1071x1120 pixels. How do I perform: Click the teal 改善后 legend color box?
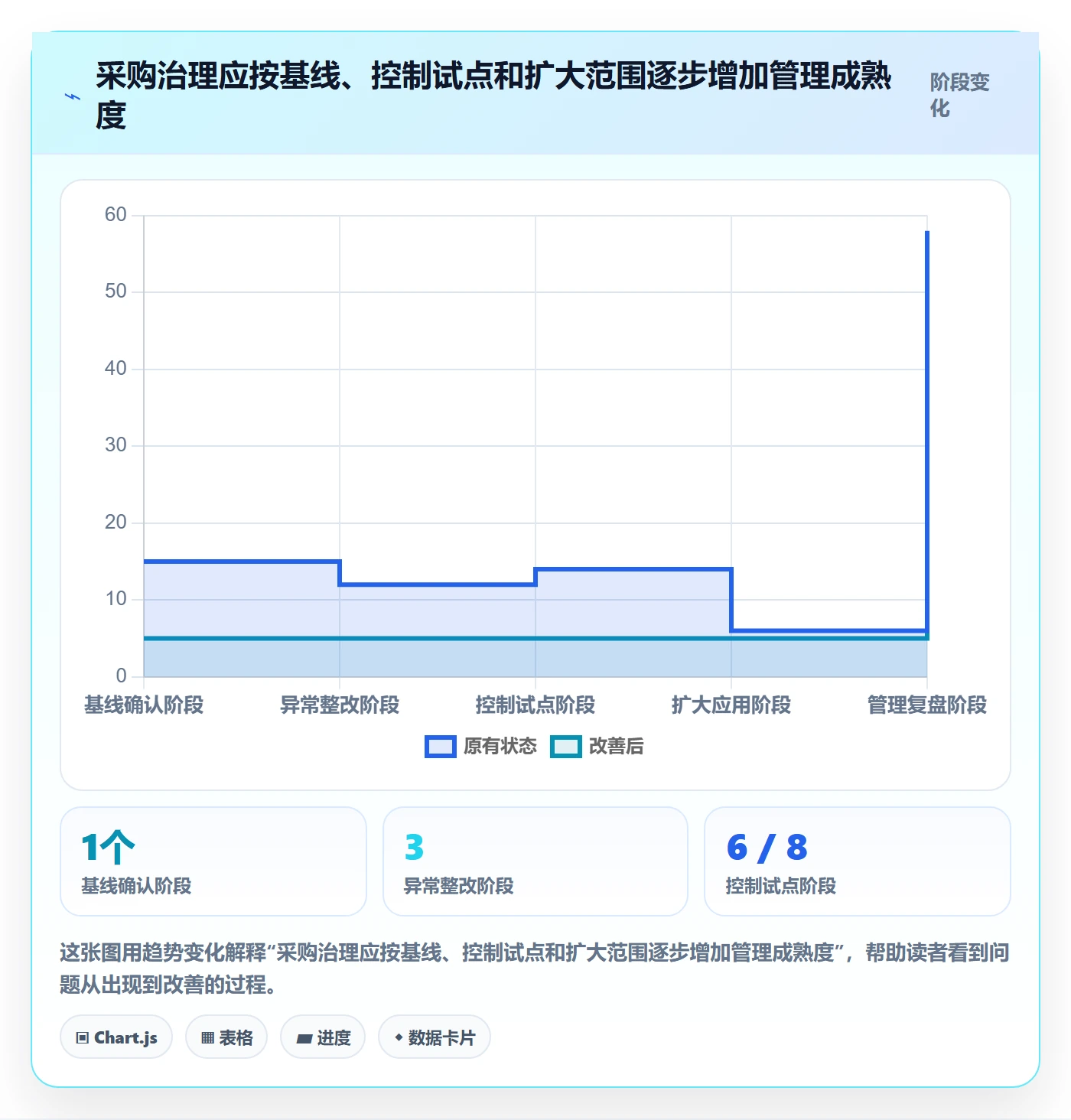coord(566,747)
